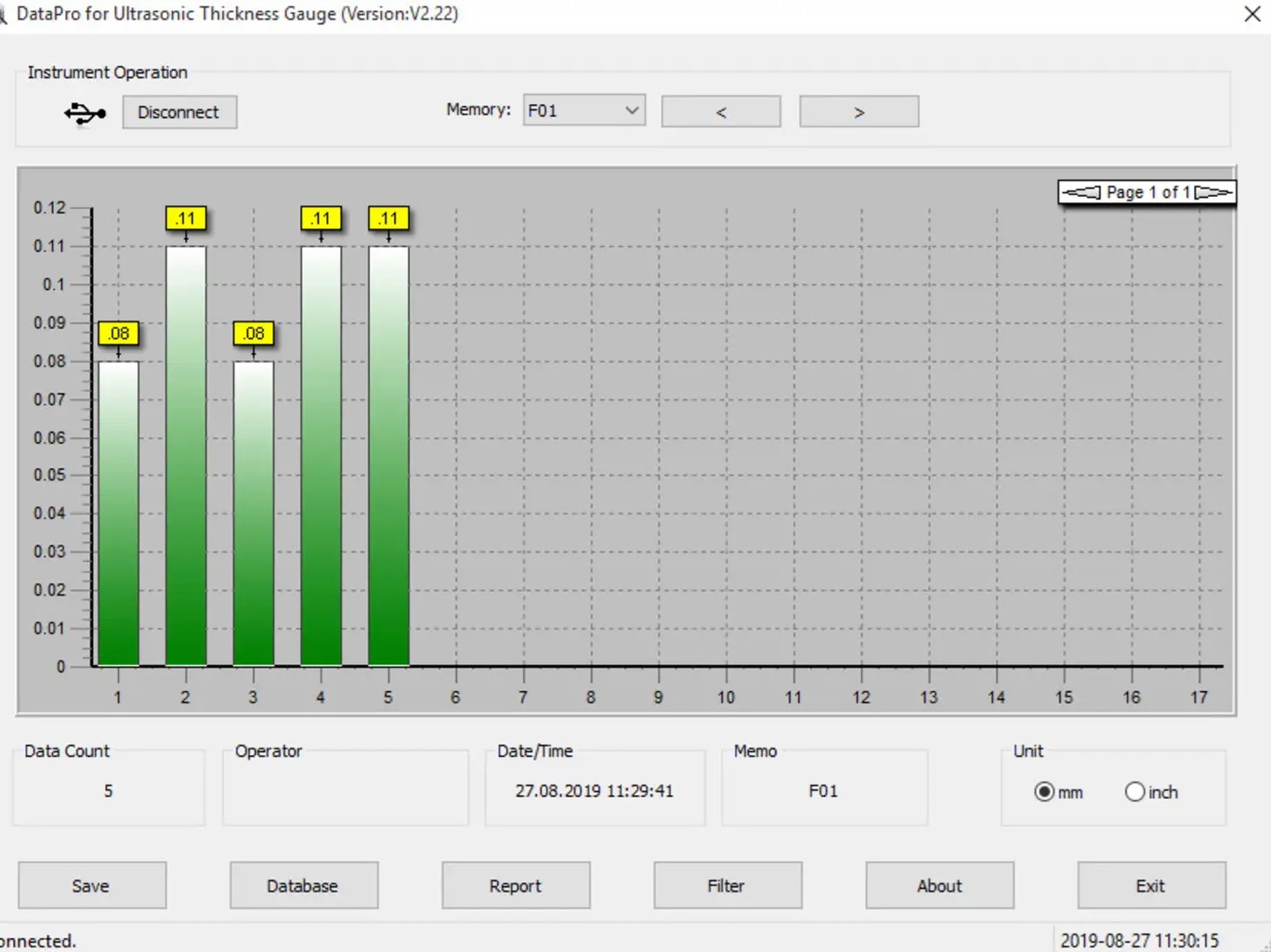Image resolution: width=1271 pixels, height=952 pixels.
Task: Click the Connected status text
Action: click(37, 941)
